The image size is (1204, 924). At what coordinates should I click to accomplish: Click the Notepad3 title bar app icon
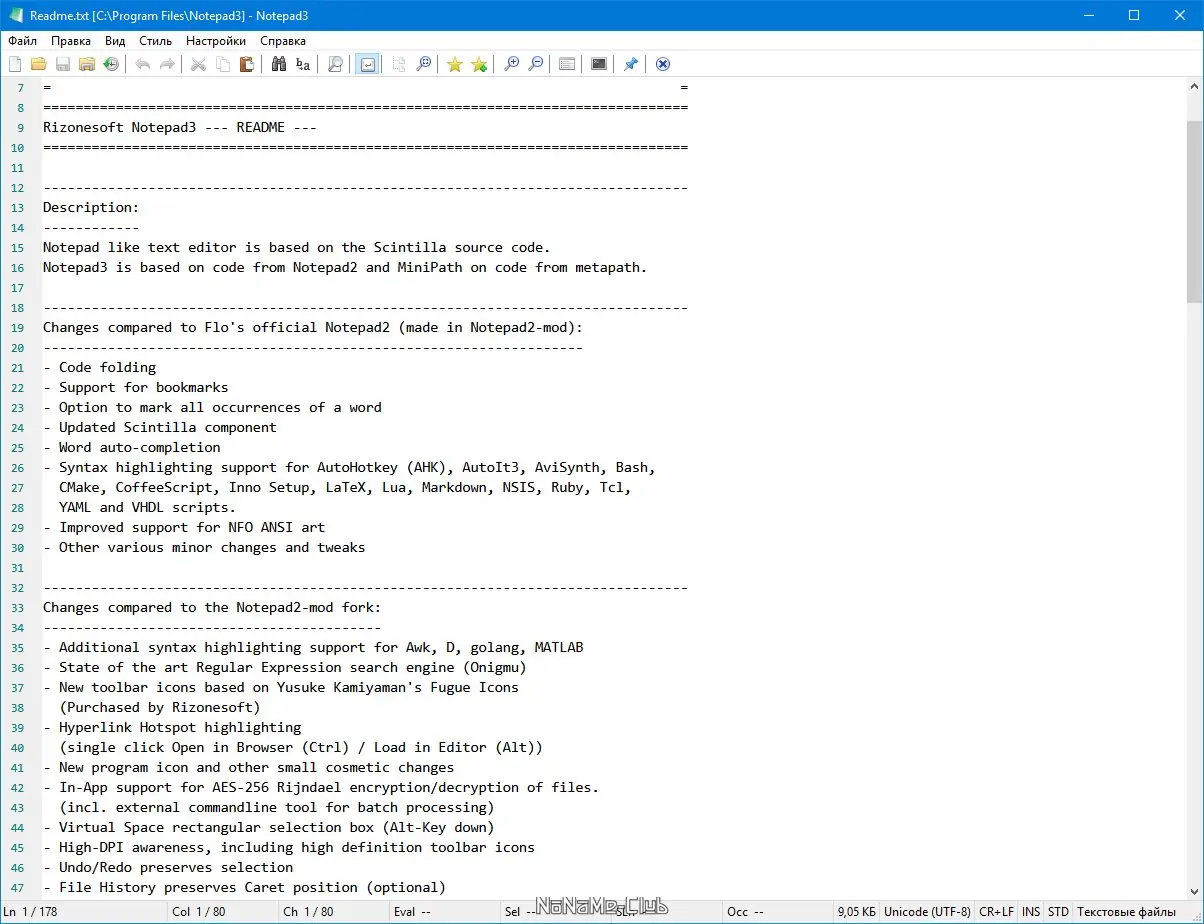tap(15, 15)
